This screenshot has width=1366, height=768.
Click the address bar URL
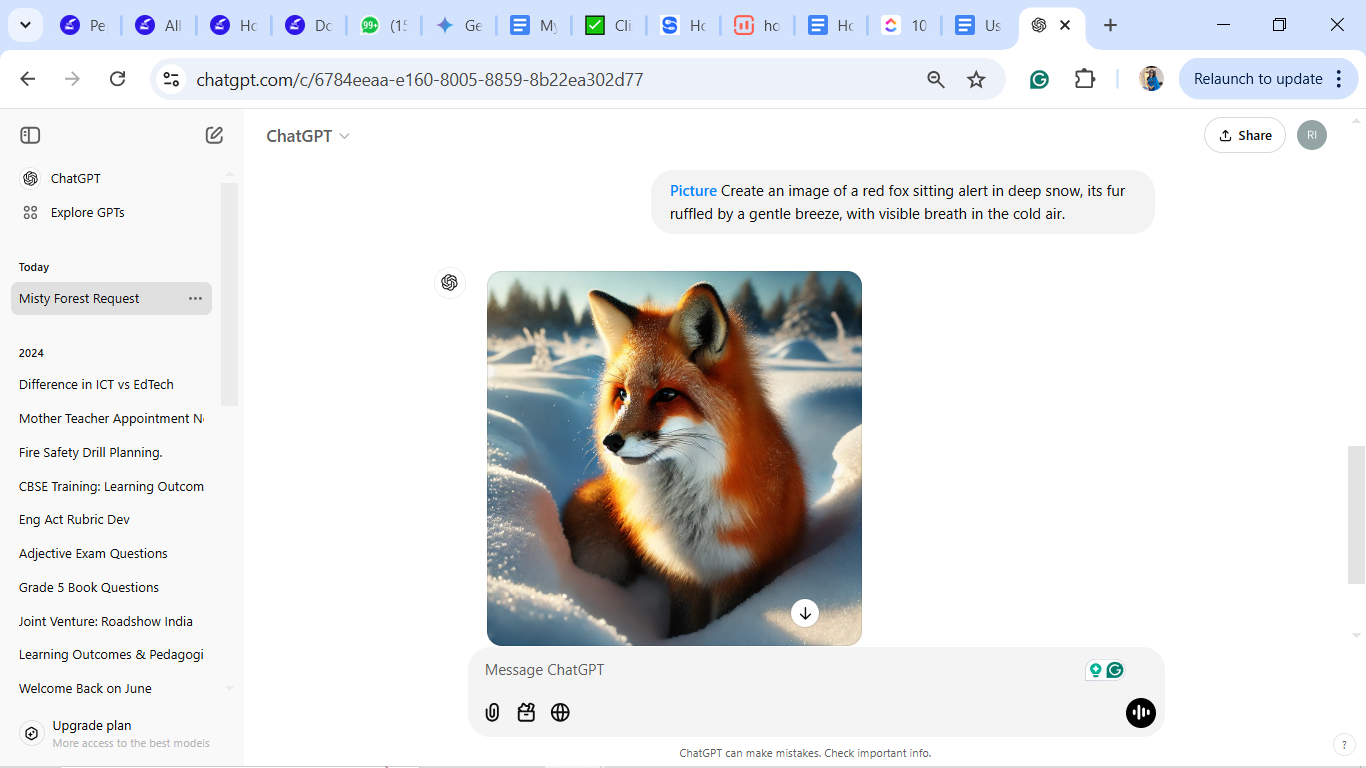point(420,79)
